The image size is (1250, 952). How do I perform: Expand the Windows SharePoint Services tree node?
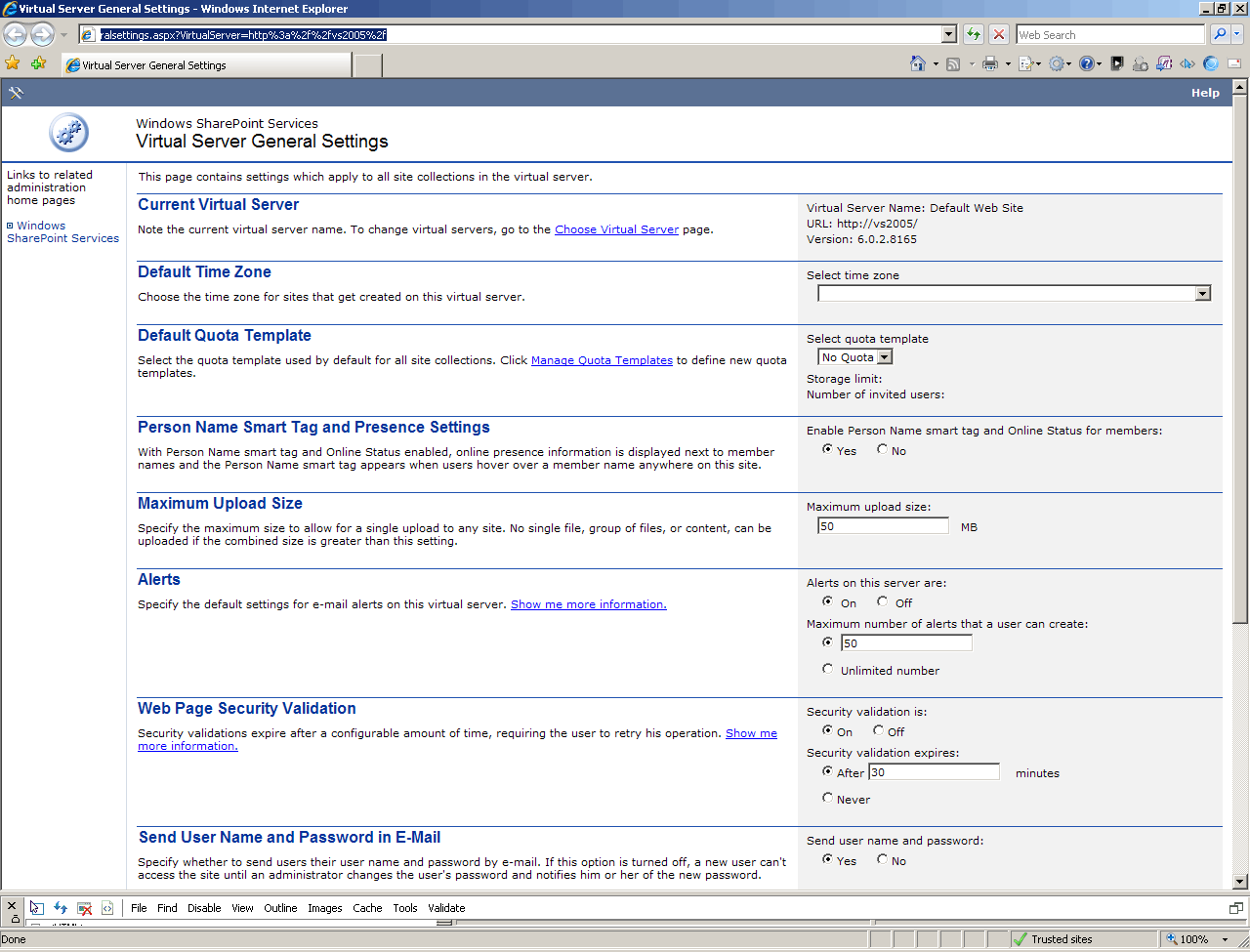pyautogui.click(x=10, y=226)
